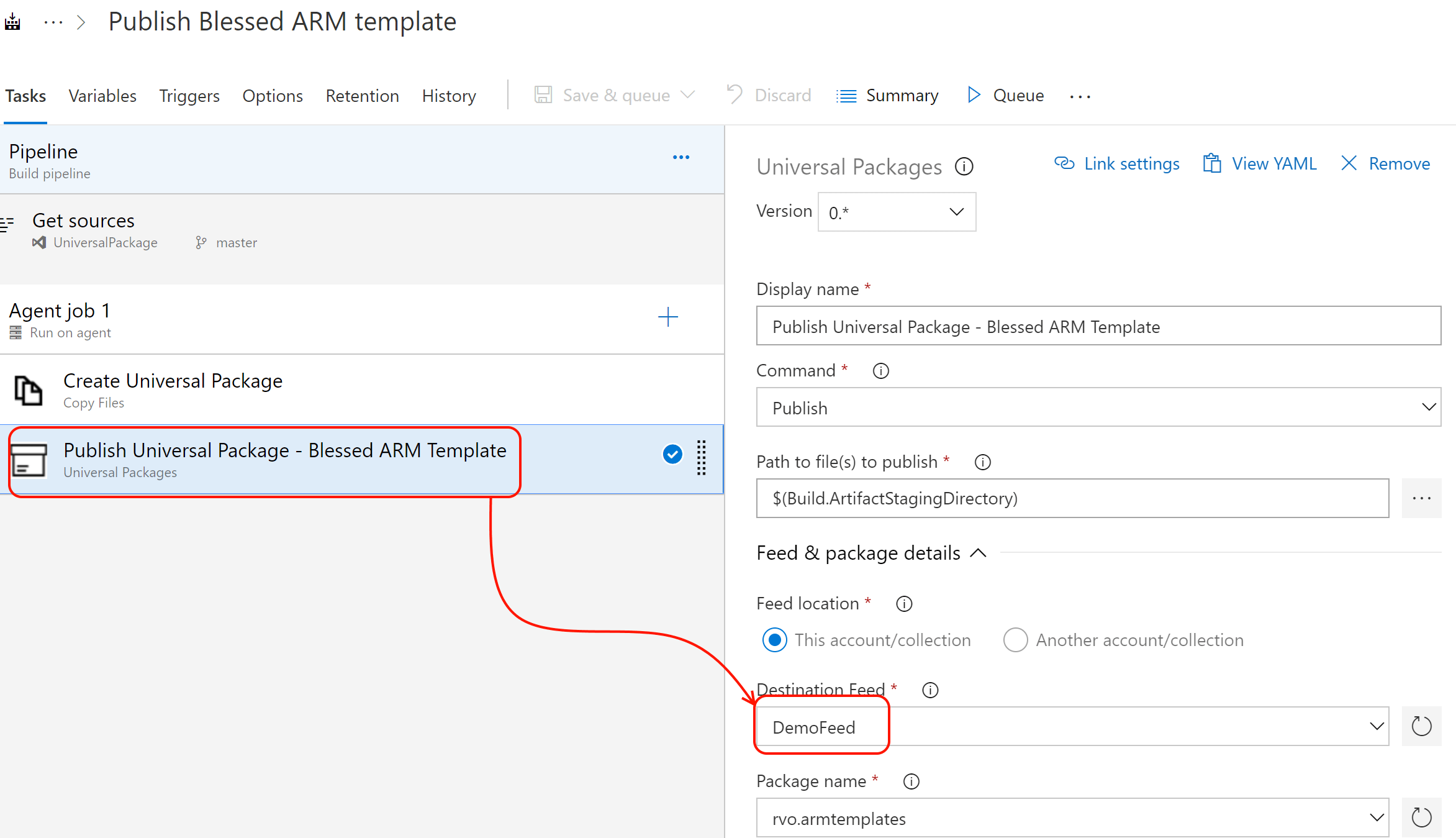Click the add task plus icon
This screenshot has height=838, width=1456.
click(x=667, y=317)
